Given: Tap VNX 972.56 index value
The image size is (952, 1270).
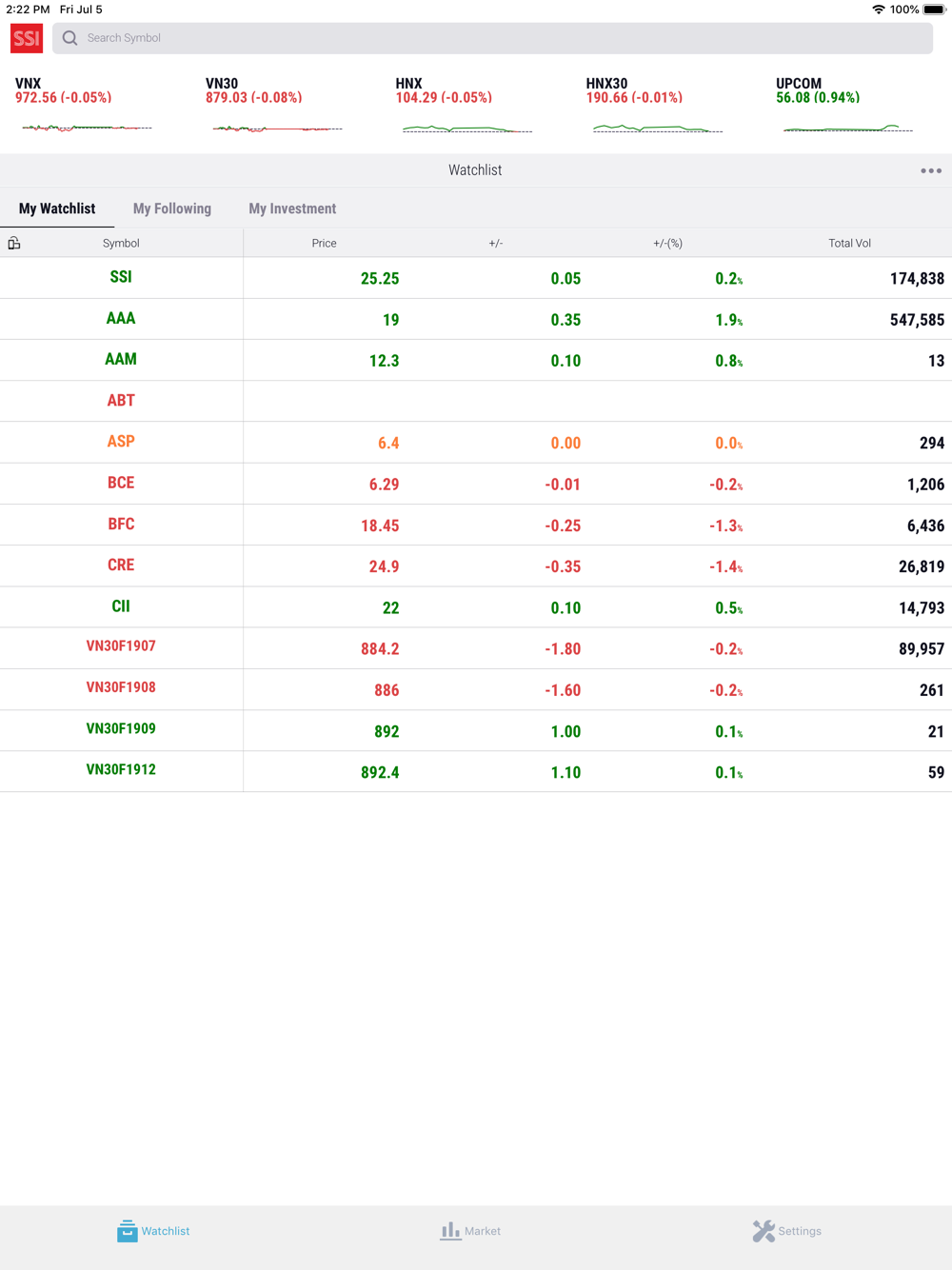Looking at the screenshot, I should (x=63, y=98).
